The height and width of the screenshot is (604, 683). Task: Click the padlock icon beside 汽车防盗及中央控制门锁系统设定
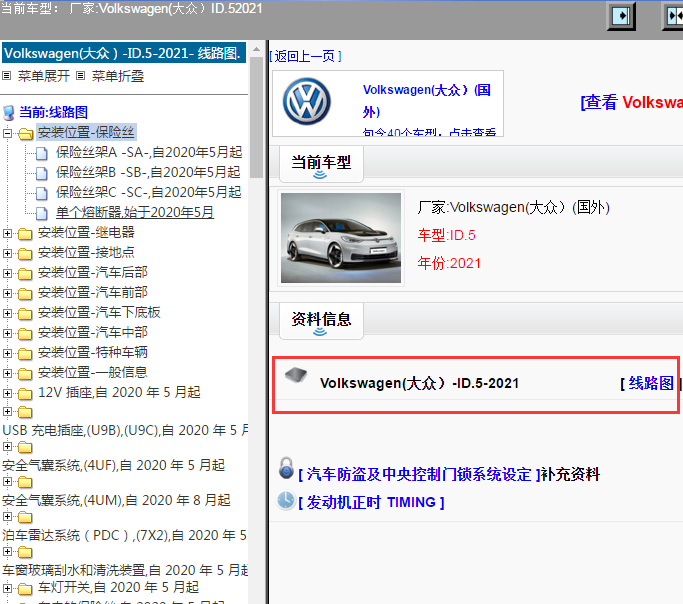tap(286, 468)
